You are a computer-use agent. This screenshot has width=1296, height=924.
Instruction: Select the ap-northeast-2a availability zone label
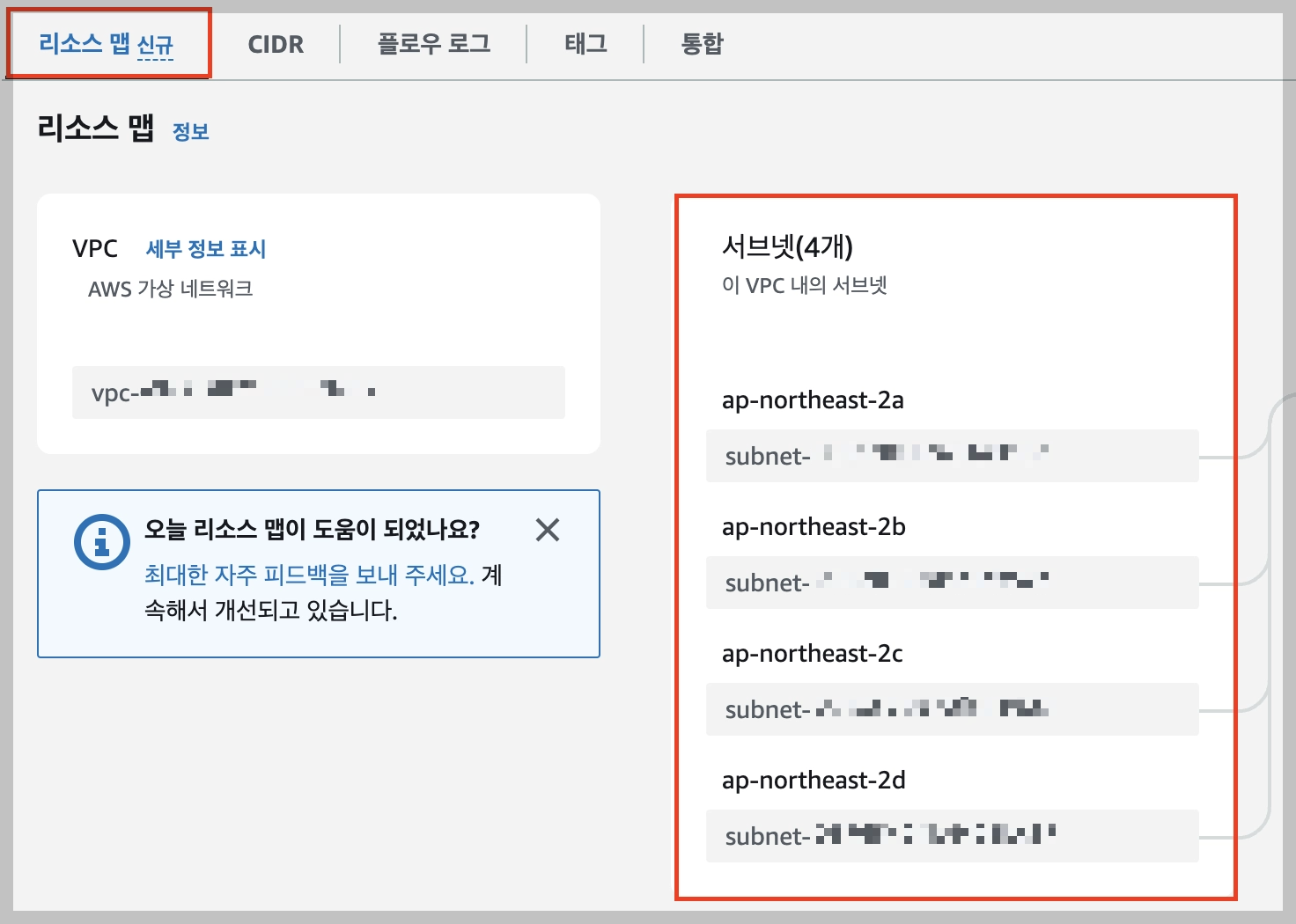point(812,400)
